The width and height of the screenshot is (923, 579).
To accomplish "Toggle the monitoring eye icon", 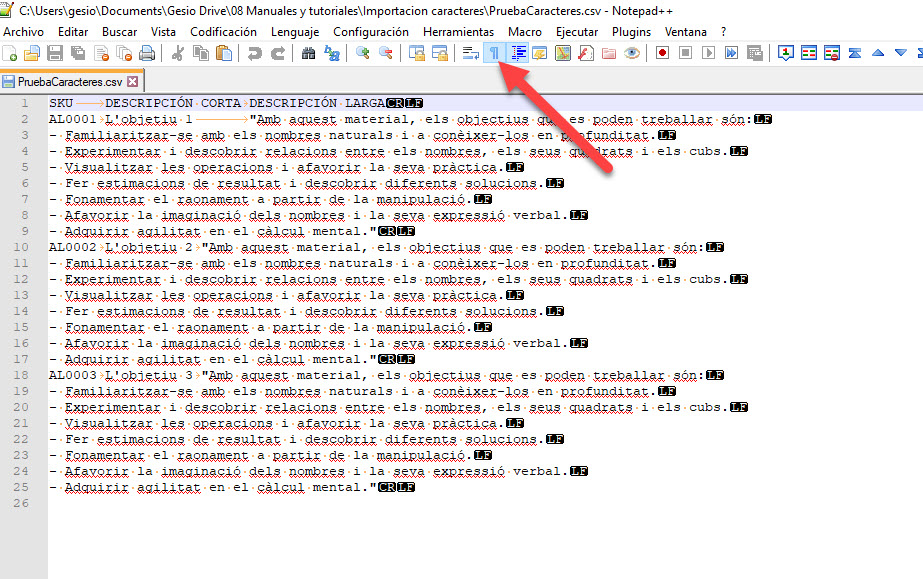I will pyautogui.click(x=632, y=54).
